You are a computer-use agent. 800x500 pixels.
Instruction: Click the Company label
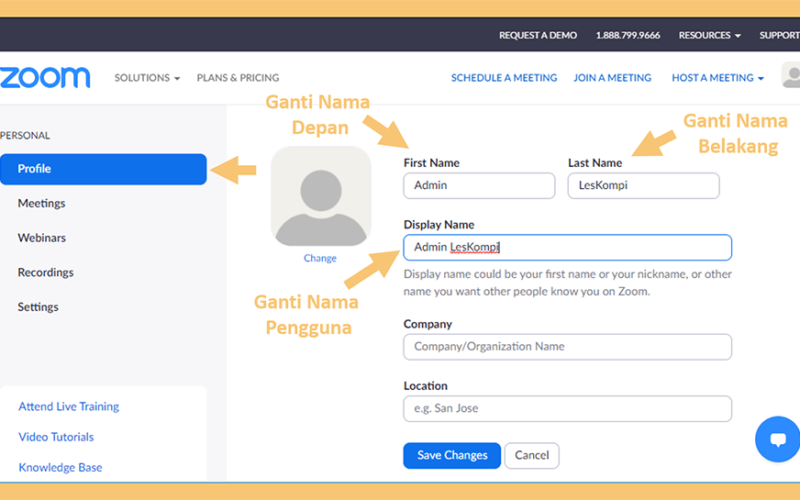coord(428,324)
